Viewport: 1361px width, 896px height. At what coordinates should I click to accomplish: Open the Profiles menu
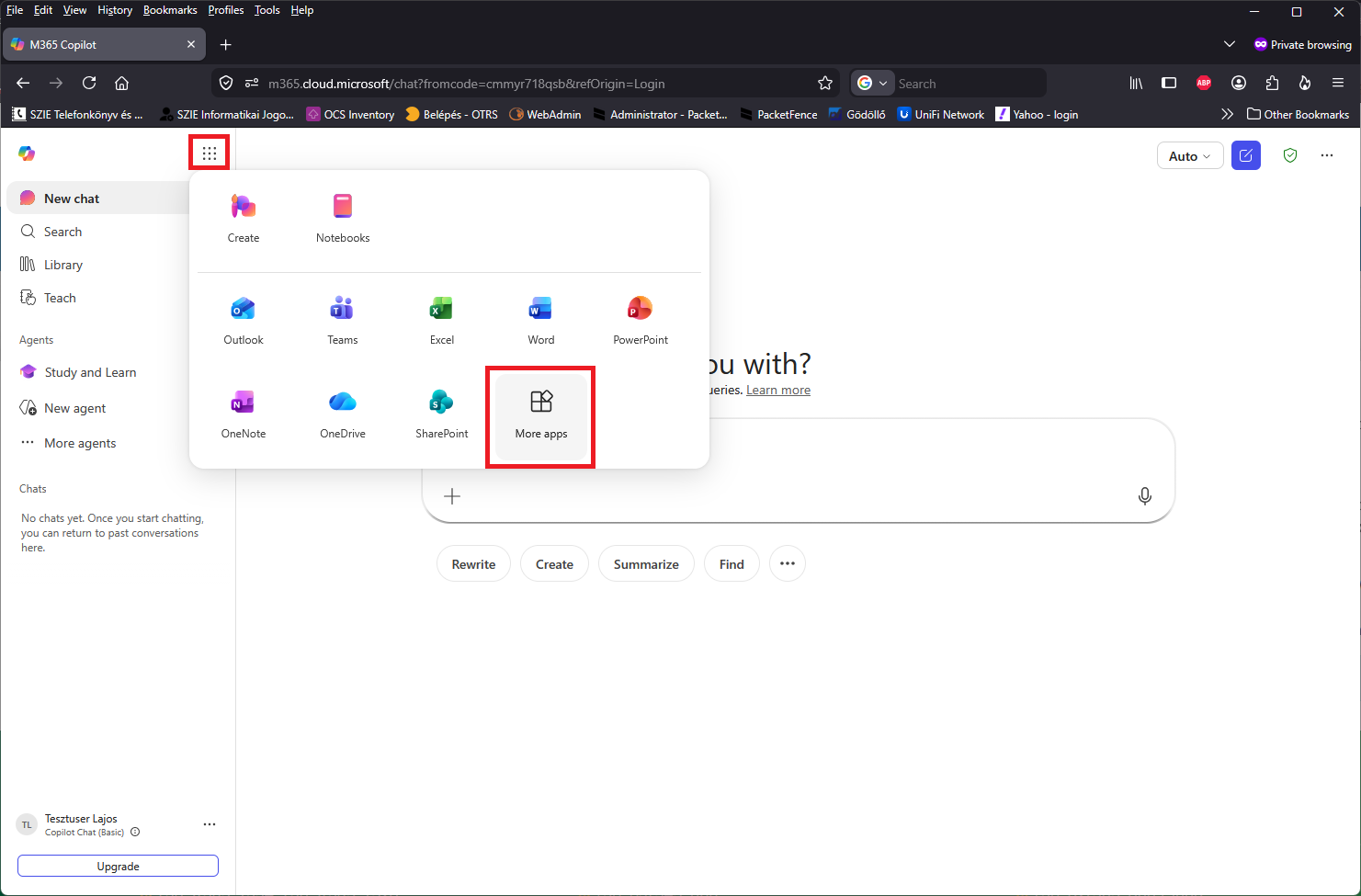226,10
